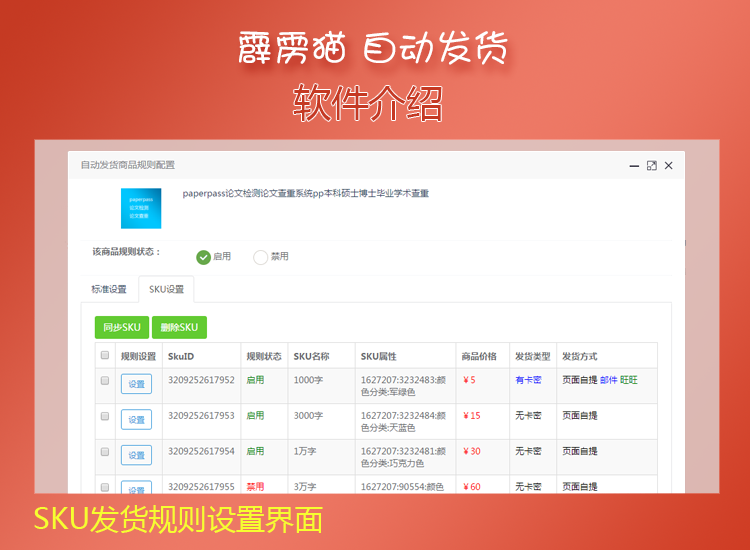
Task: Click the dialog title 自动发货商品规则配置
Action: [128, 165]
